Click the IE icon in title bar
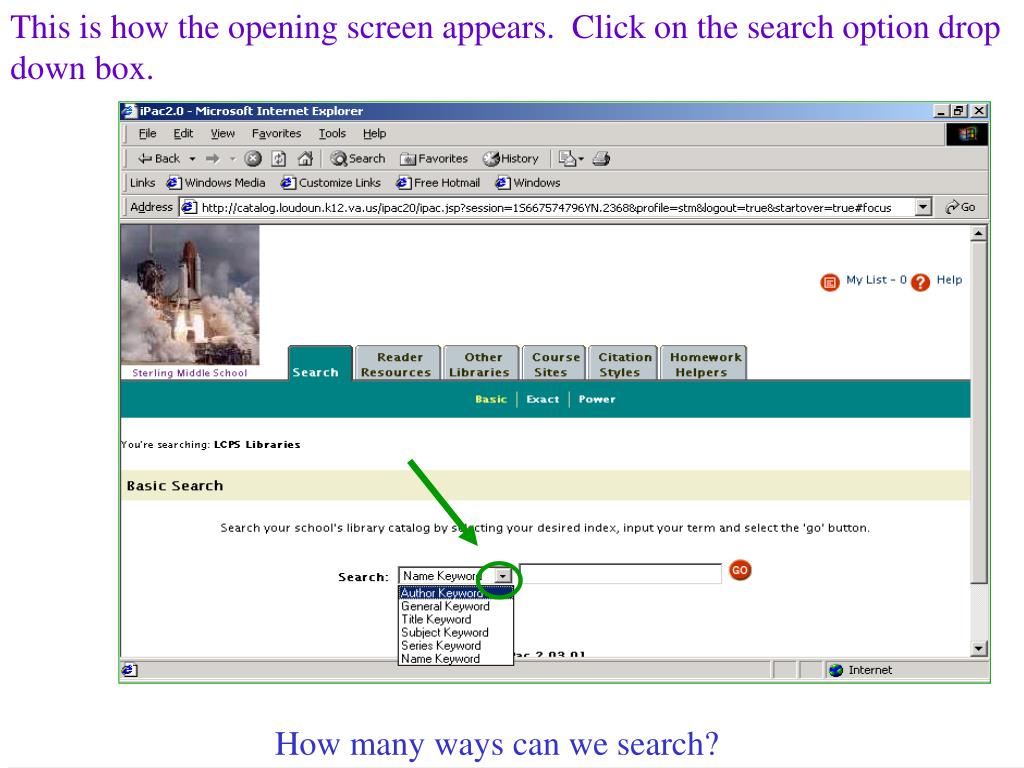Viewport: 1024px width, 768px height. (x=129, y=111)
